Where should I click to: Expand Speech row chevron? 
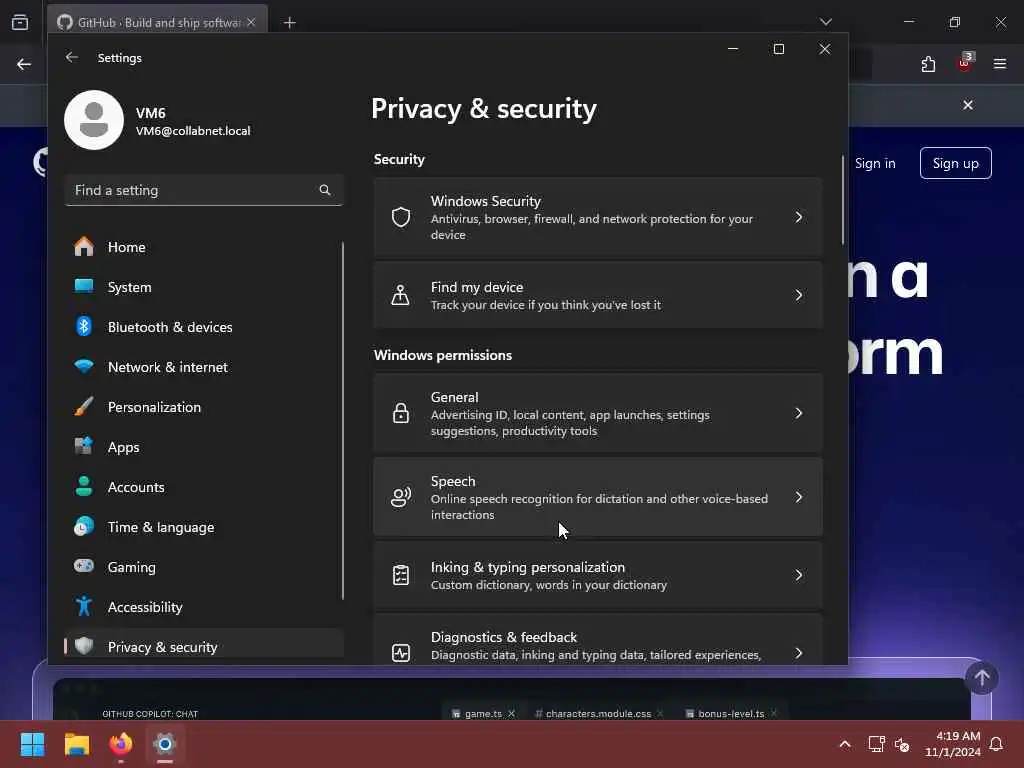click(x=799, y=497)
